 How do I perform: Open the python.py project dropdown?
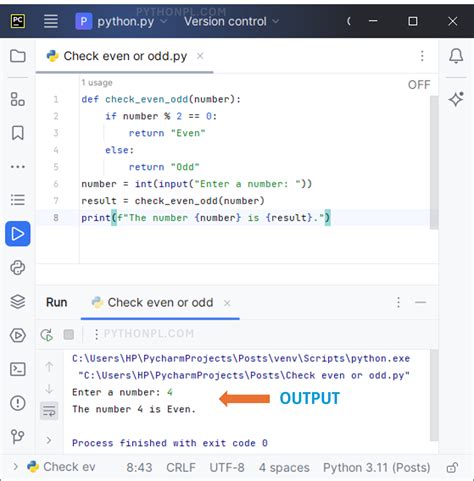(x=121, y=21)
